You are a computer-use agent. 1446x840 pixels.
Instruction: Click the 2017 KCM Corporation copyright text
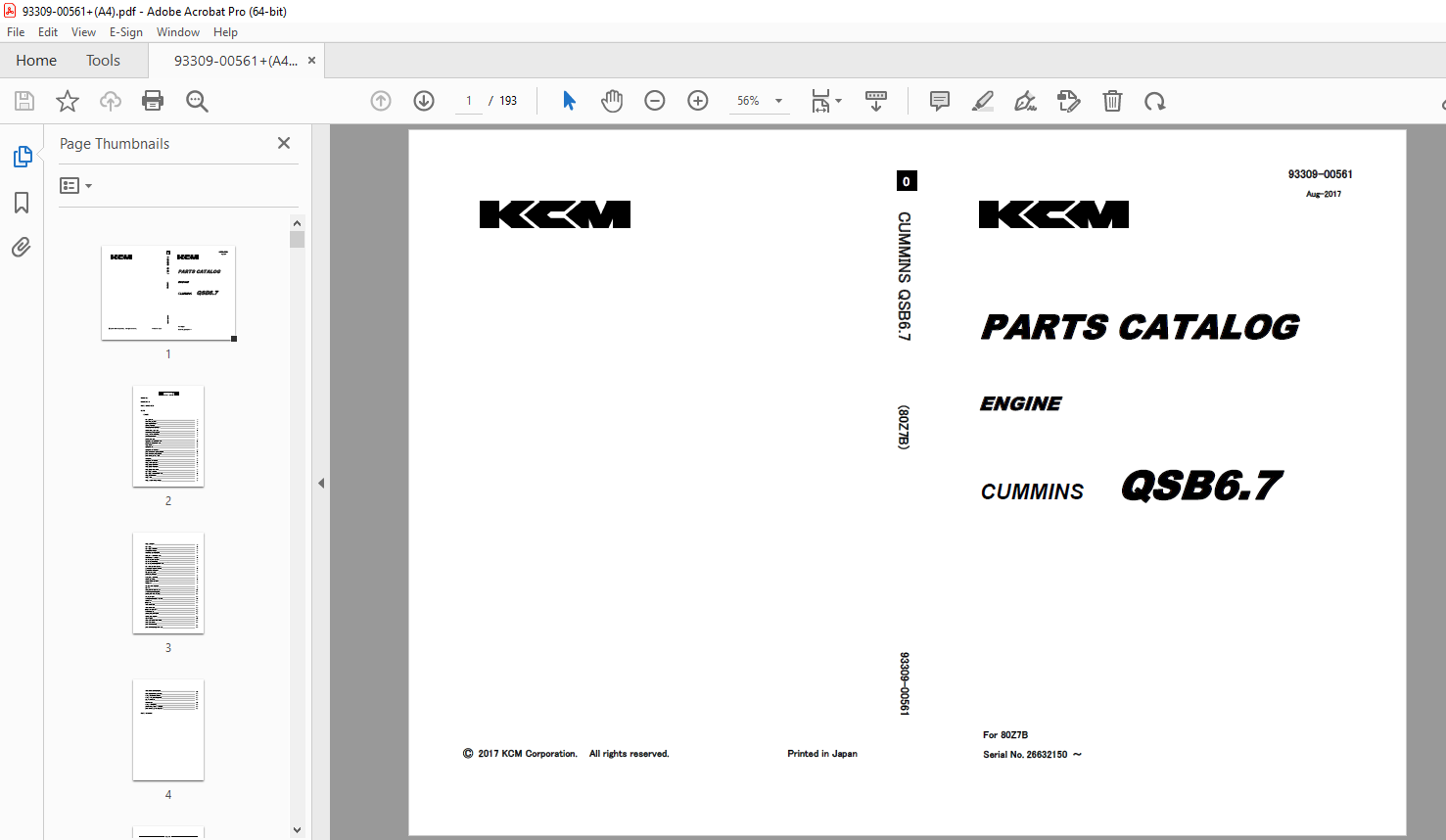pos(565,754)
